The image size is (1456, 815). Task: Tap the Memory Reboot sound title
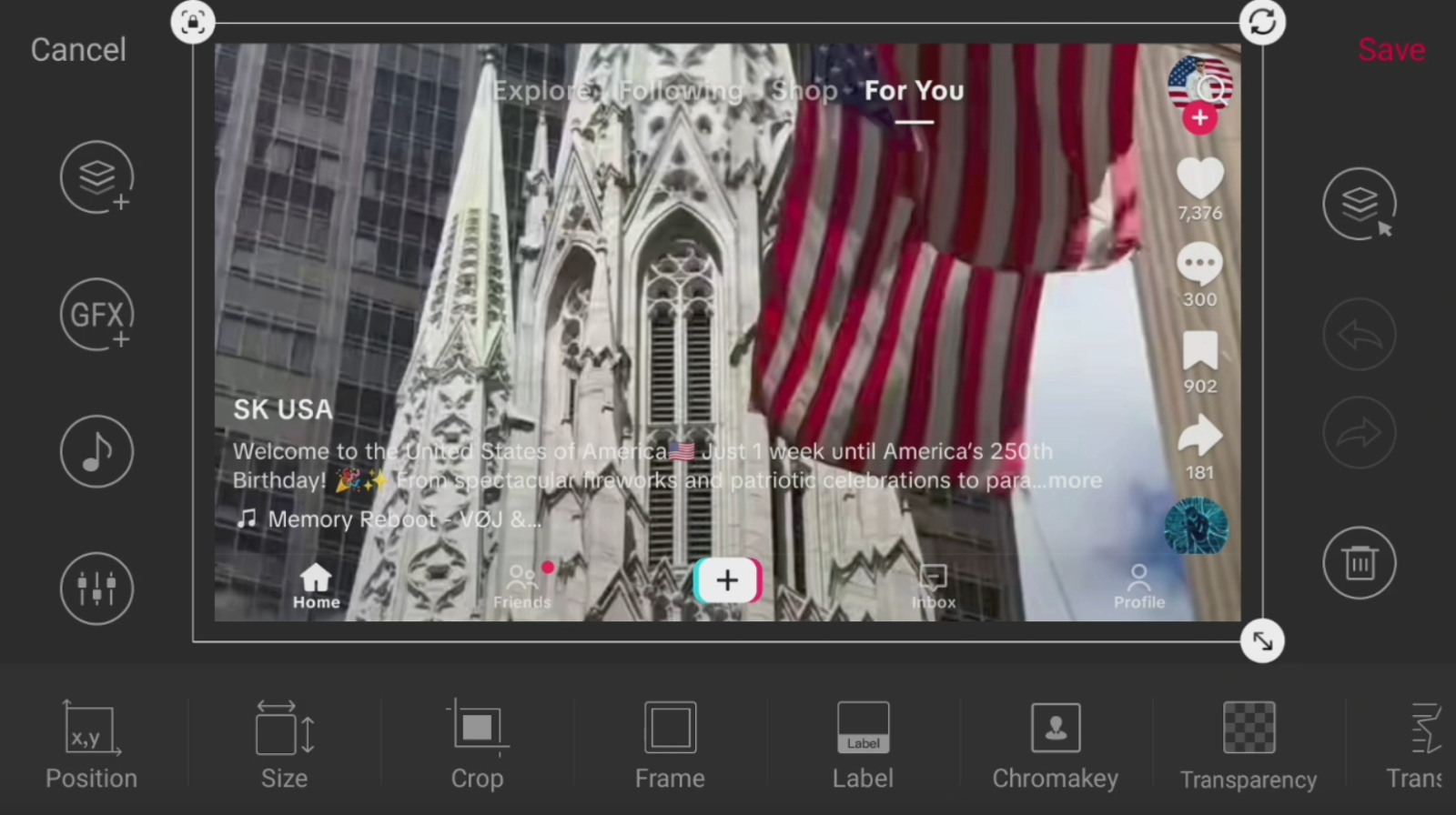point(404,519)
